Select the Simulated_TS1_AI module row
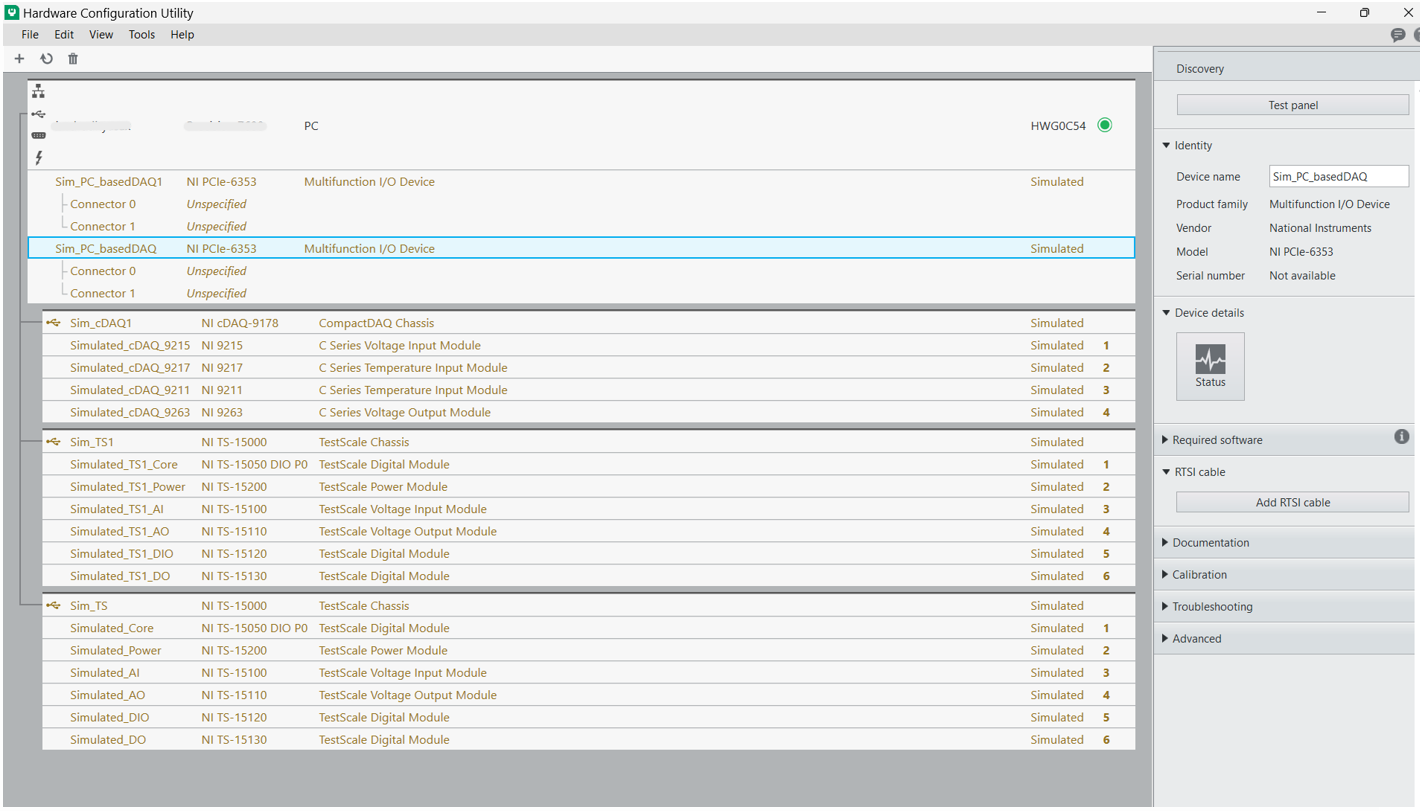Screen dimensions: 1420x811 589,509
